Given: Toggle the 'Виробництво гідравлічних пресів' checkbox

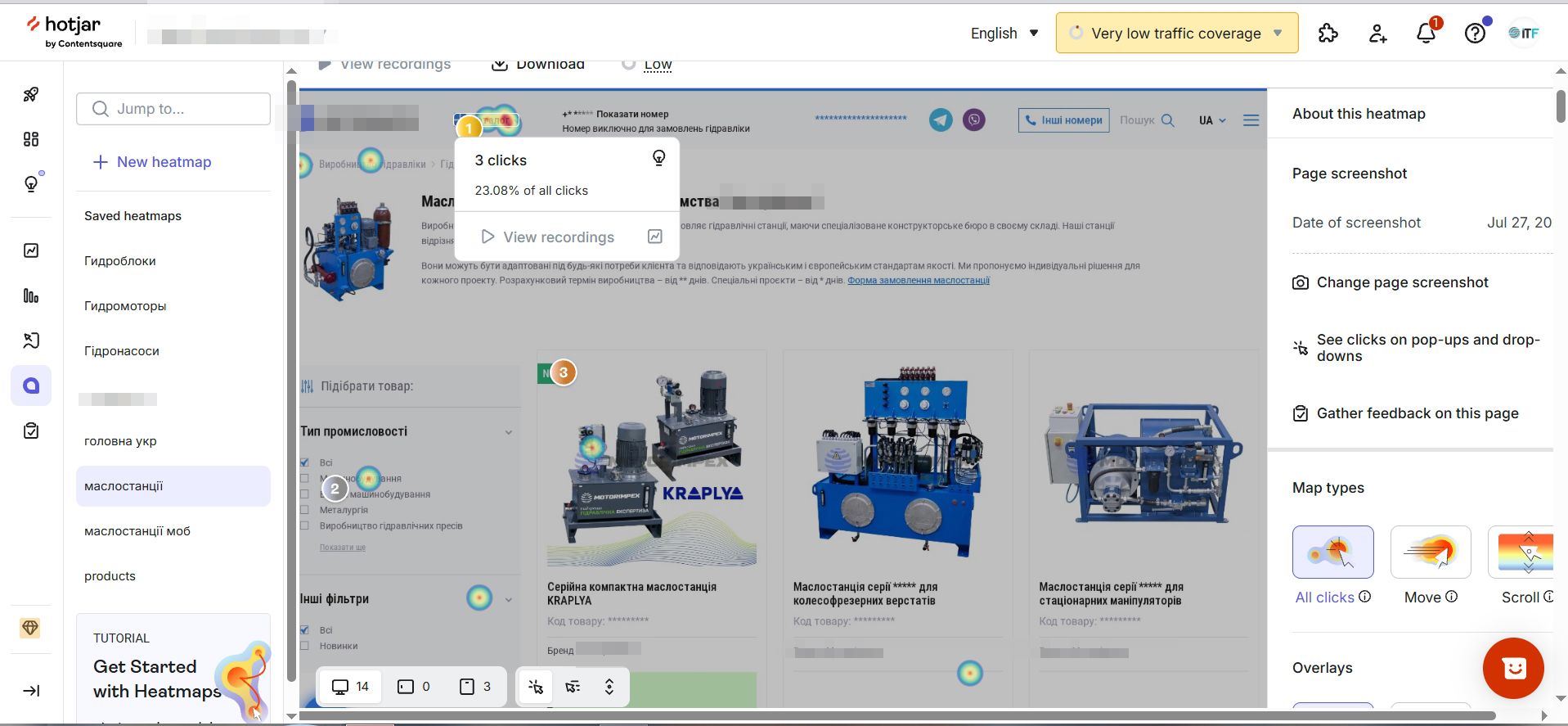Looking at the screenshot, I should [304, 525].
